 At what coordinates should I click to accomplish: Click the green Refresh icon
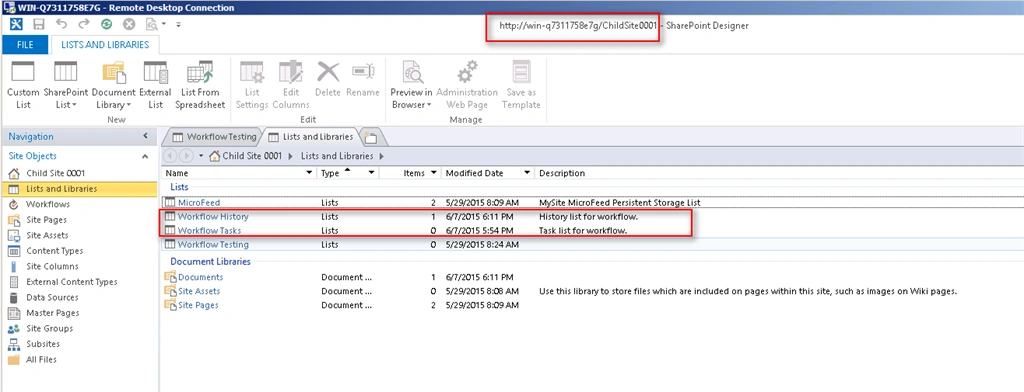click(106, 24)
